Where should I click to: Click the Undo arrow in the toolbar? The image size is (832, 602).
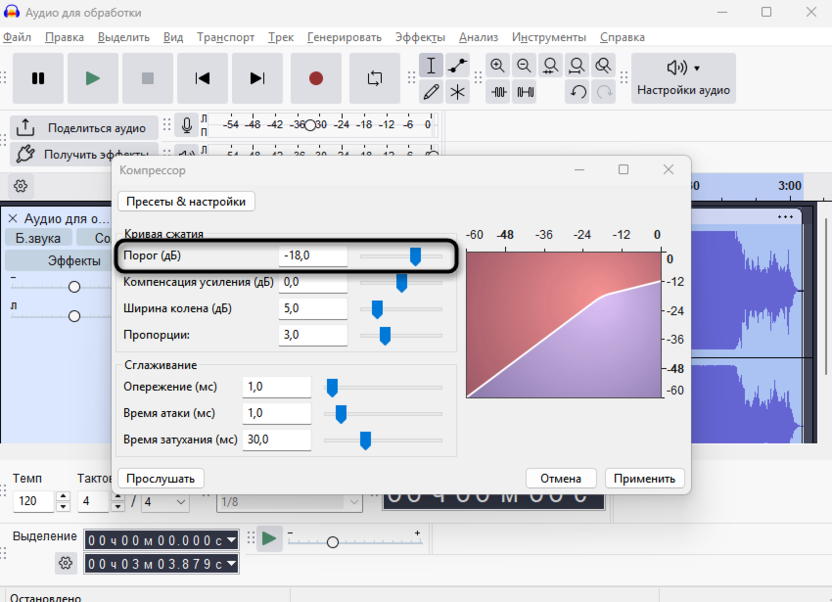click(x=578, y=92)
